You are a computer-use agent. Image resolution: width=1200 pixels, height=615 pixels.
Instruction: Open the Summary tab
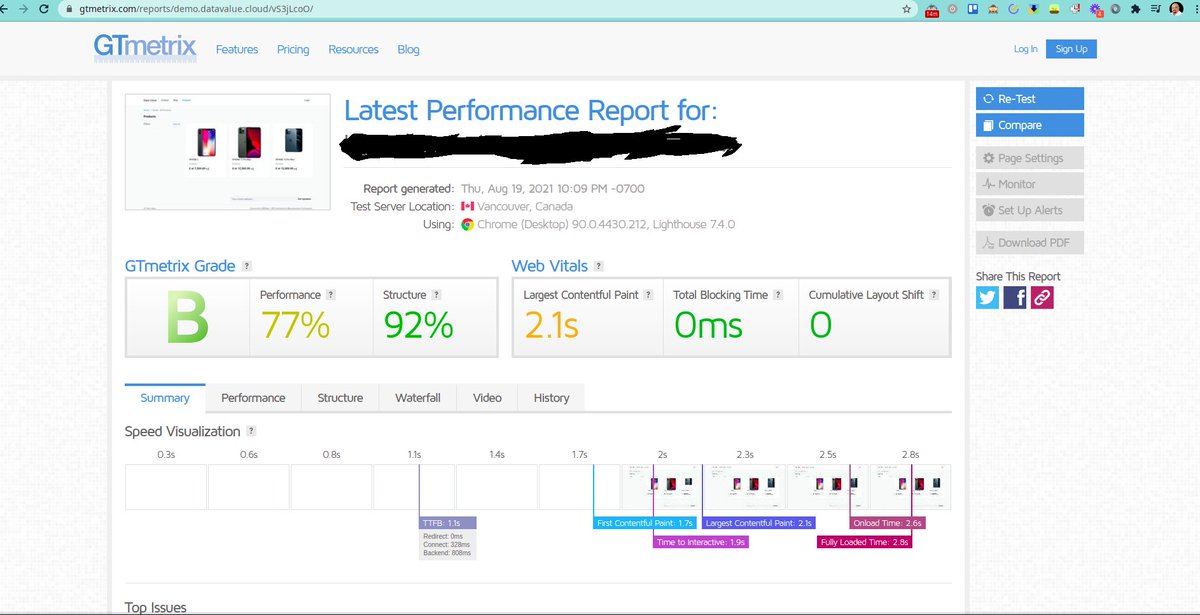(165, 398)
